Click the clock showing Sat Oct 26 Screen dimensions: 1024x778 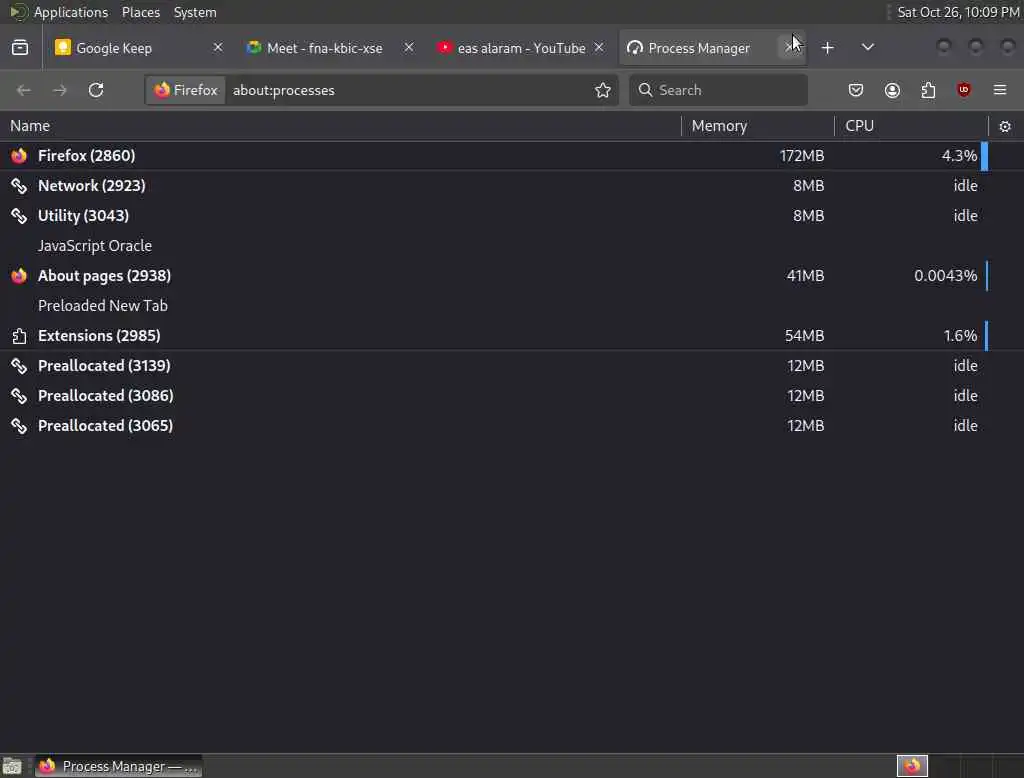[958, 12]
